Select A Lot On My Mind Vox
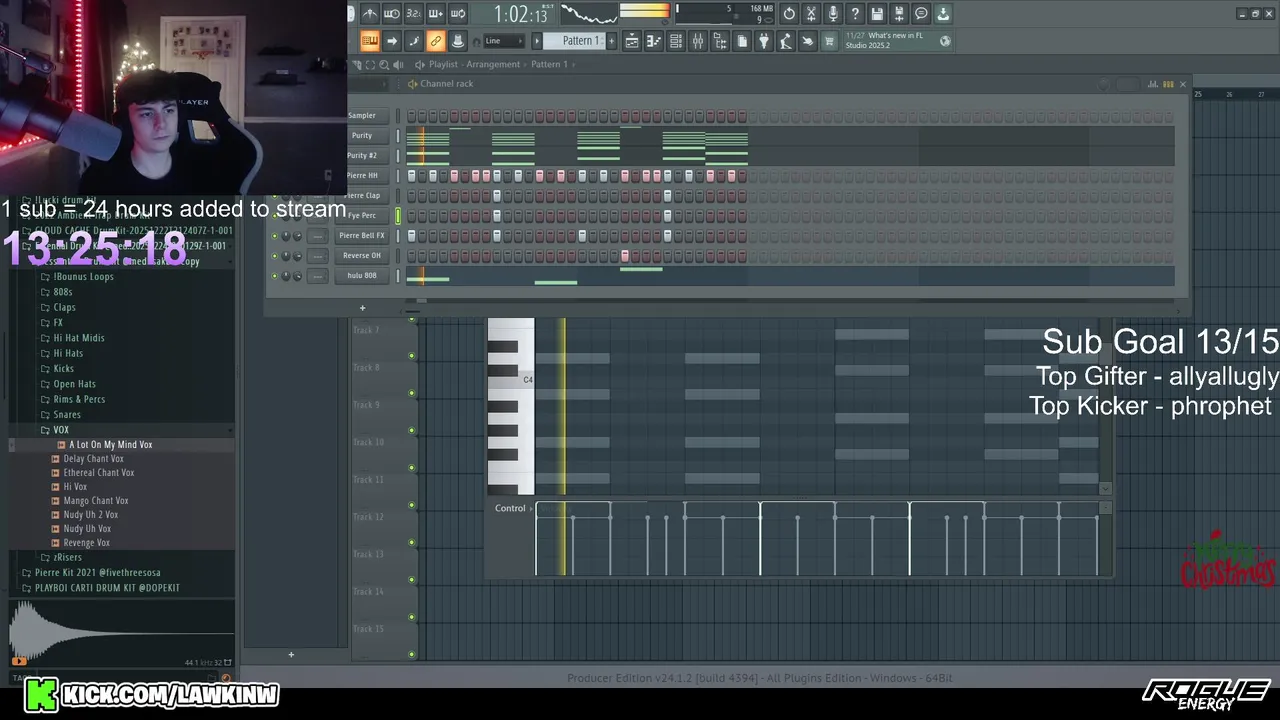Screen dimensions: 1280x720 coord(111,444)
